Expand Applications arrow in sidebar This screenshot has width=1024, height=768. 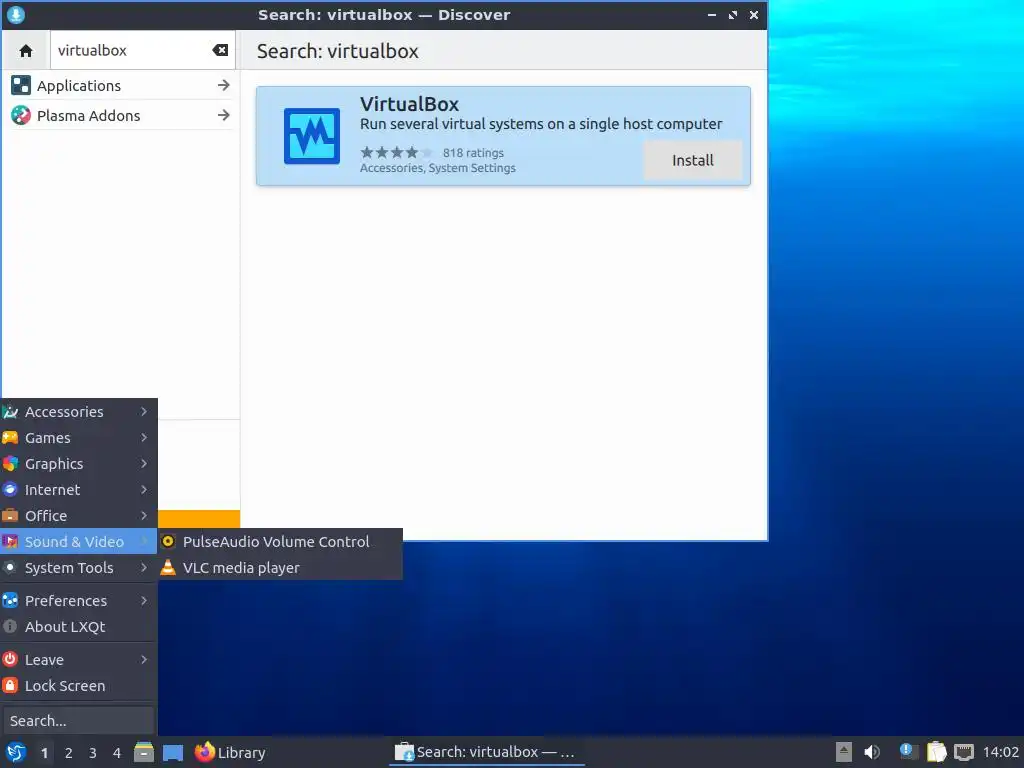click(x=223, y=85)
